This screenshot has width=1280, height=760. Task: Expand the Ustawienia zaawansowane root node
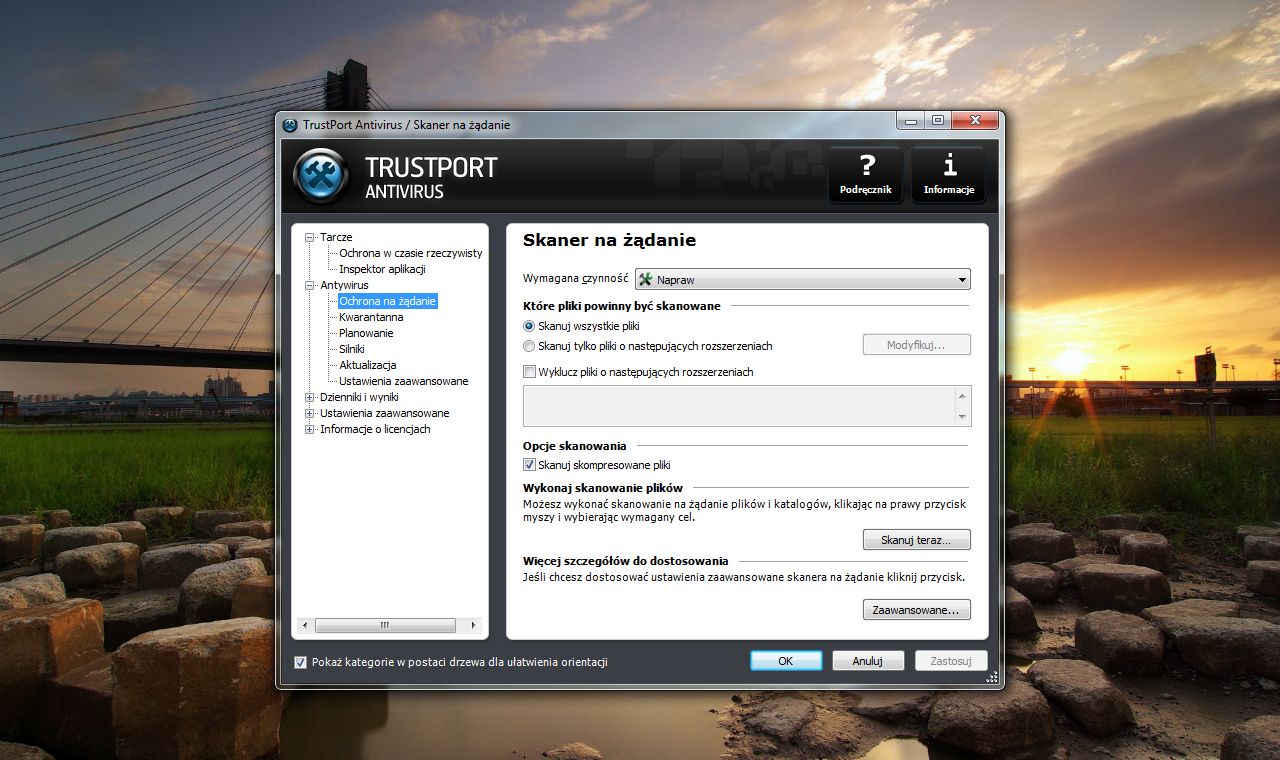tap(309, 413)
